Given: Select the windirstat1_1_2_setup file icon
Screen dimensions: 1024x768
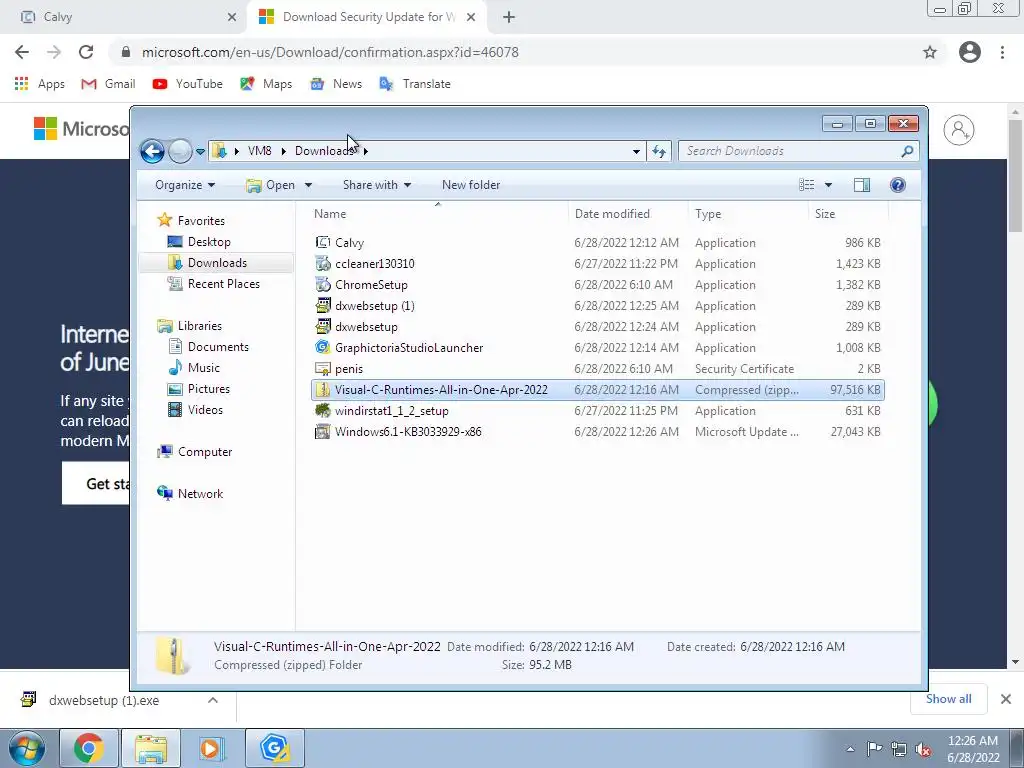Looking at the screenshot, I should 323,410.
